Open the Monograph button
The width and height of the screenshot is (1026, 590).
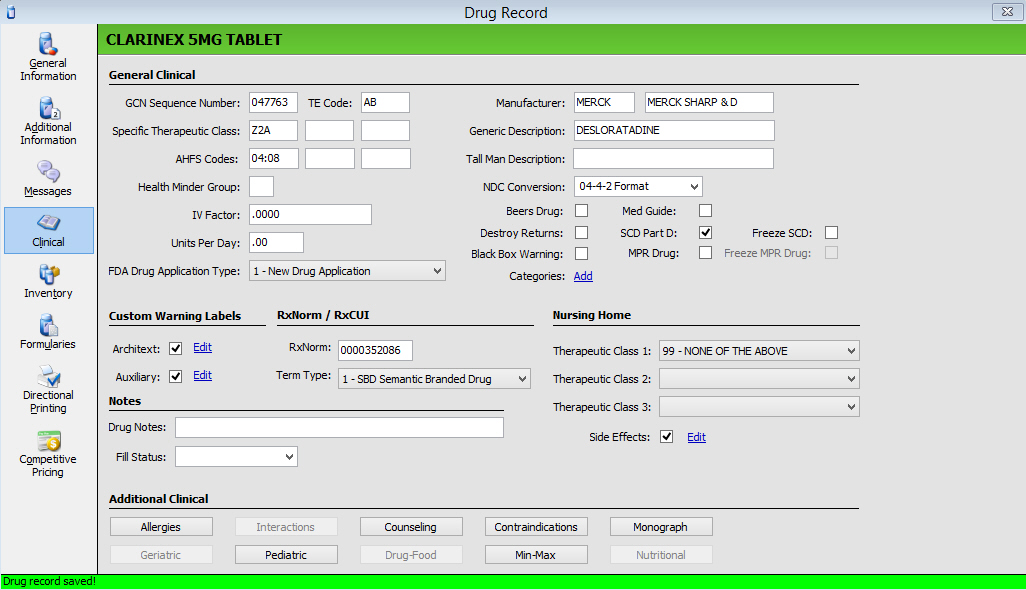(x=661, y=527)
